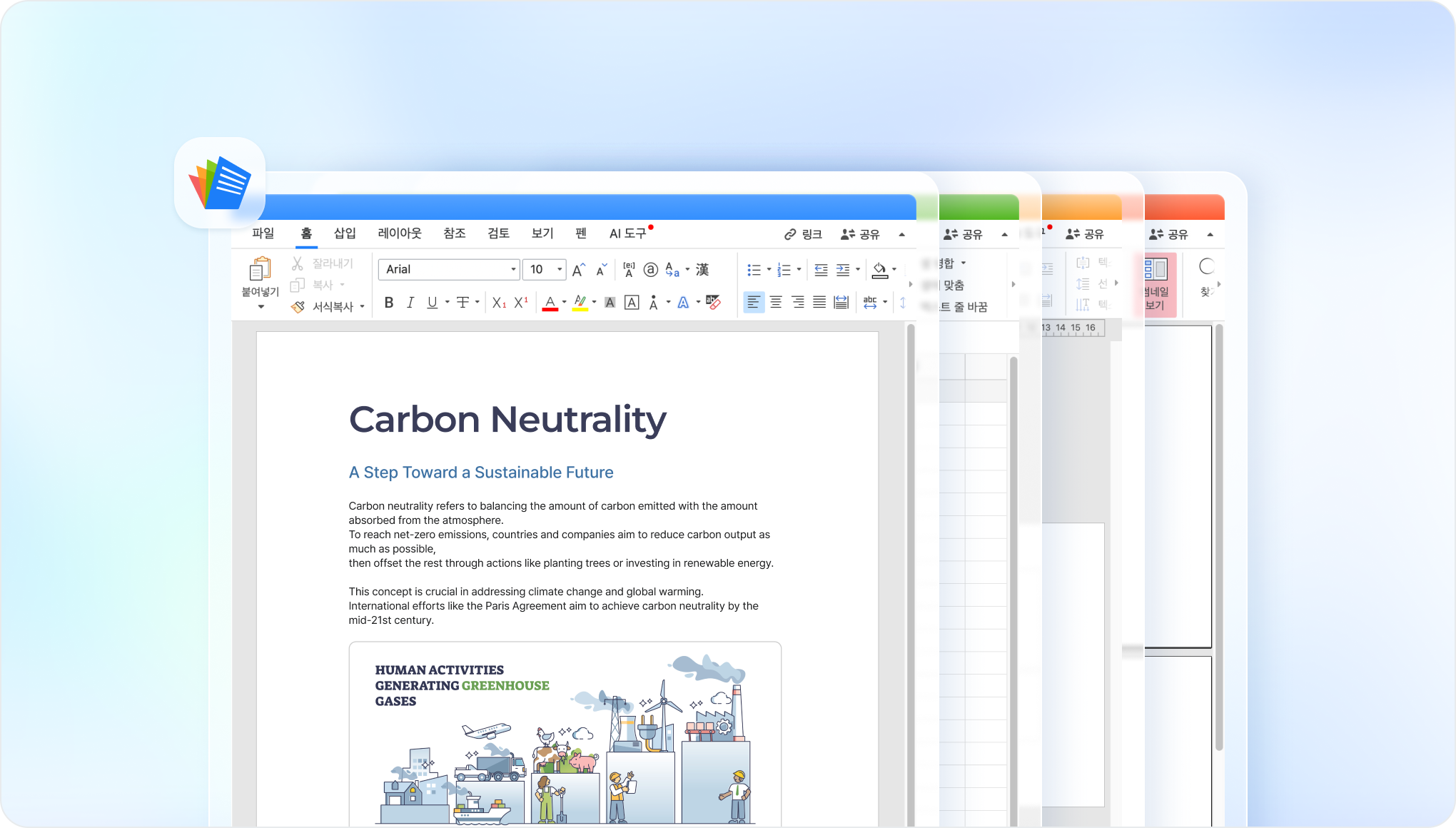
Task: Click the paste (붙여넣기) clipboard icon
Action: pyautogui.click(x=260, y=270)
